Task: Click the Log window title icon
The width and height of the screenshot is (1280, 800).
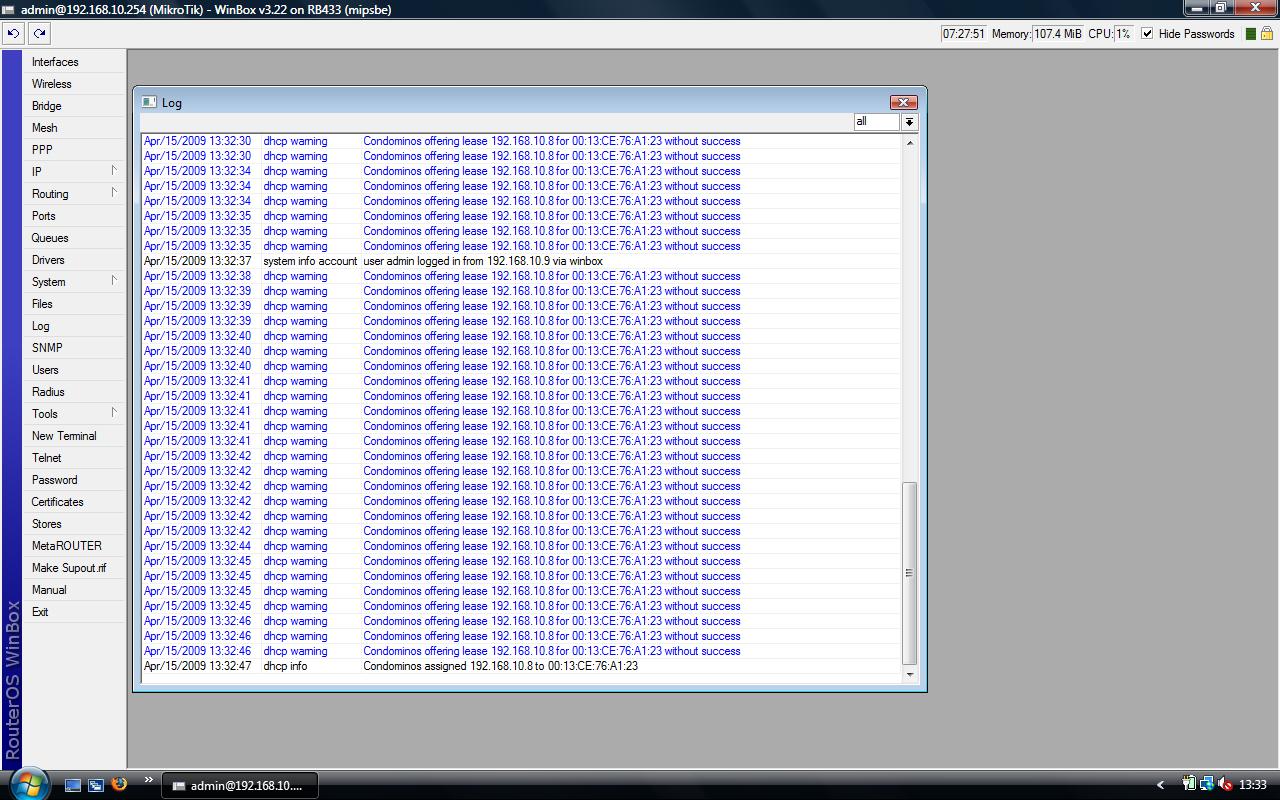Action: (x=149, y=102)
